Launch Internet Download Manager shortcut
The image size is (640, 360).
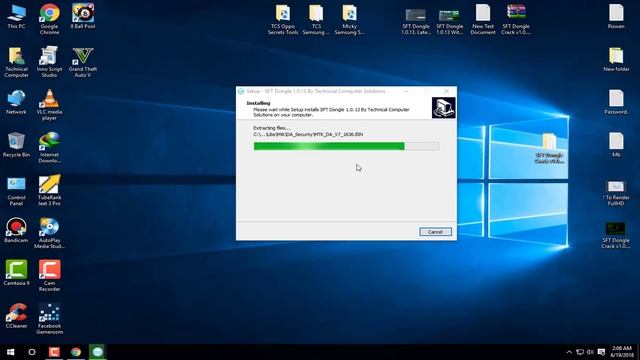point(49,148)
